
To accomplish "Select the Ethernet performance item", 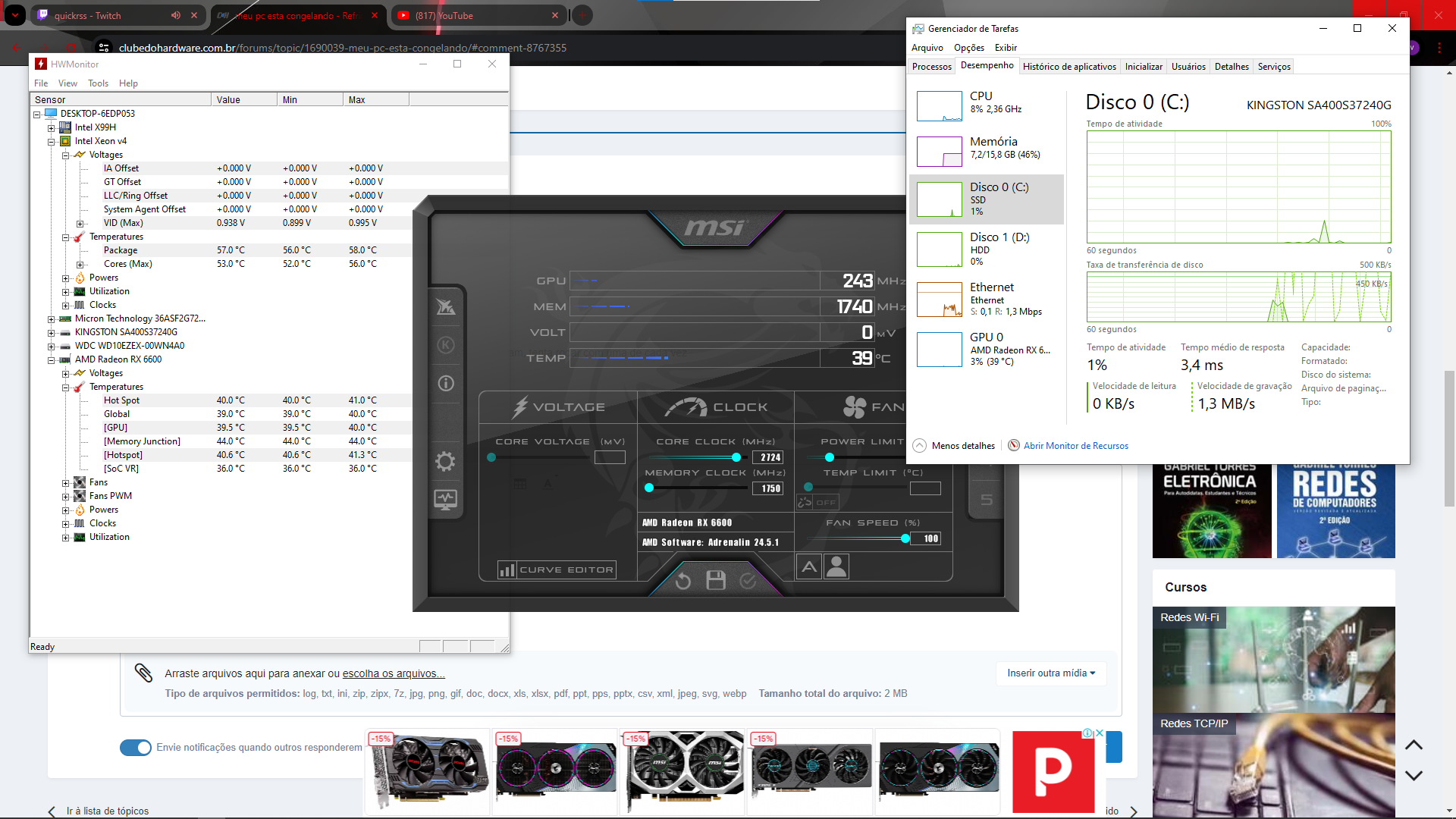I will click(x=986, y=299).
